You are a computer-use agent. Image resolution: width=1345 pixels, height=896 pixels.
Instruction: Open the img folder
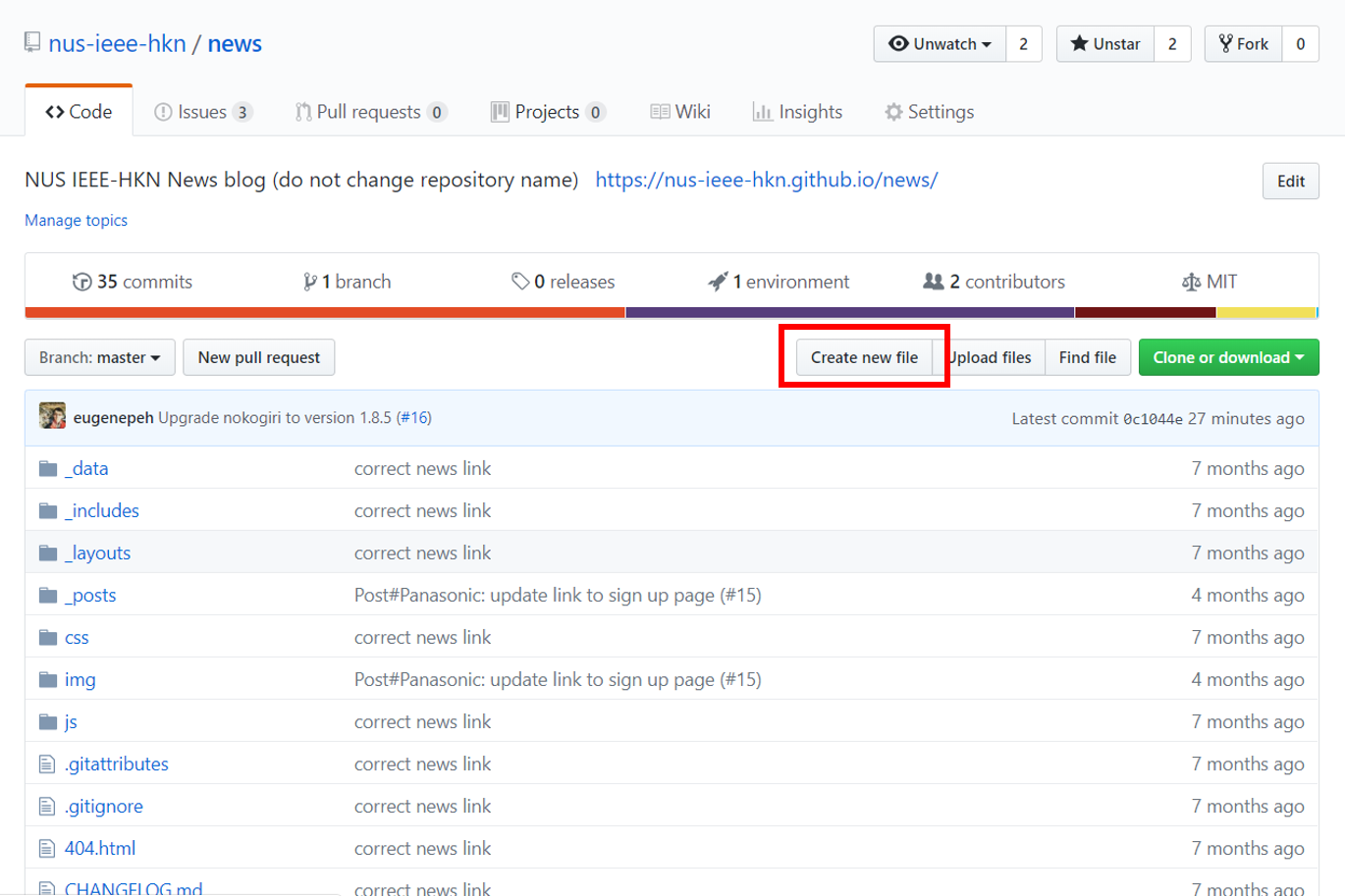(x=81, y=679)
